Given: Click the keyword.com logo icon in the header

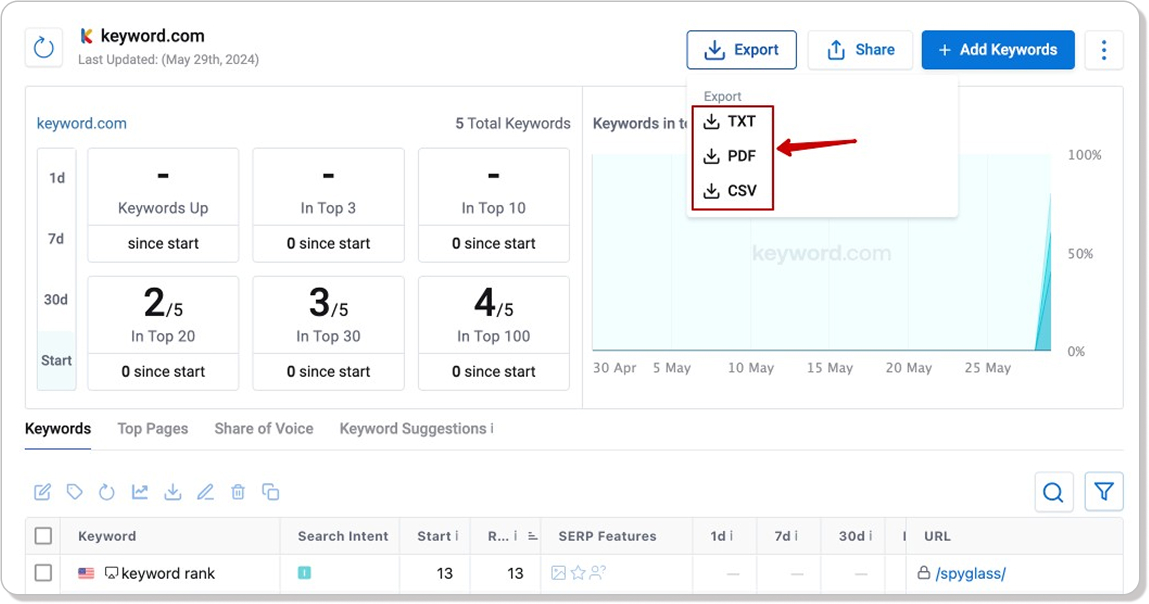Looking at the screenshot, I should 86,35.
